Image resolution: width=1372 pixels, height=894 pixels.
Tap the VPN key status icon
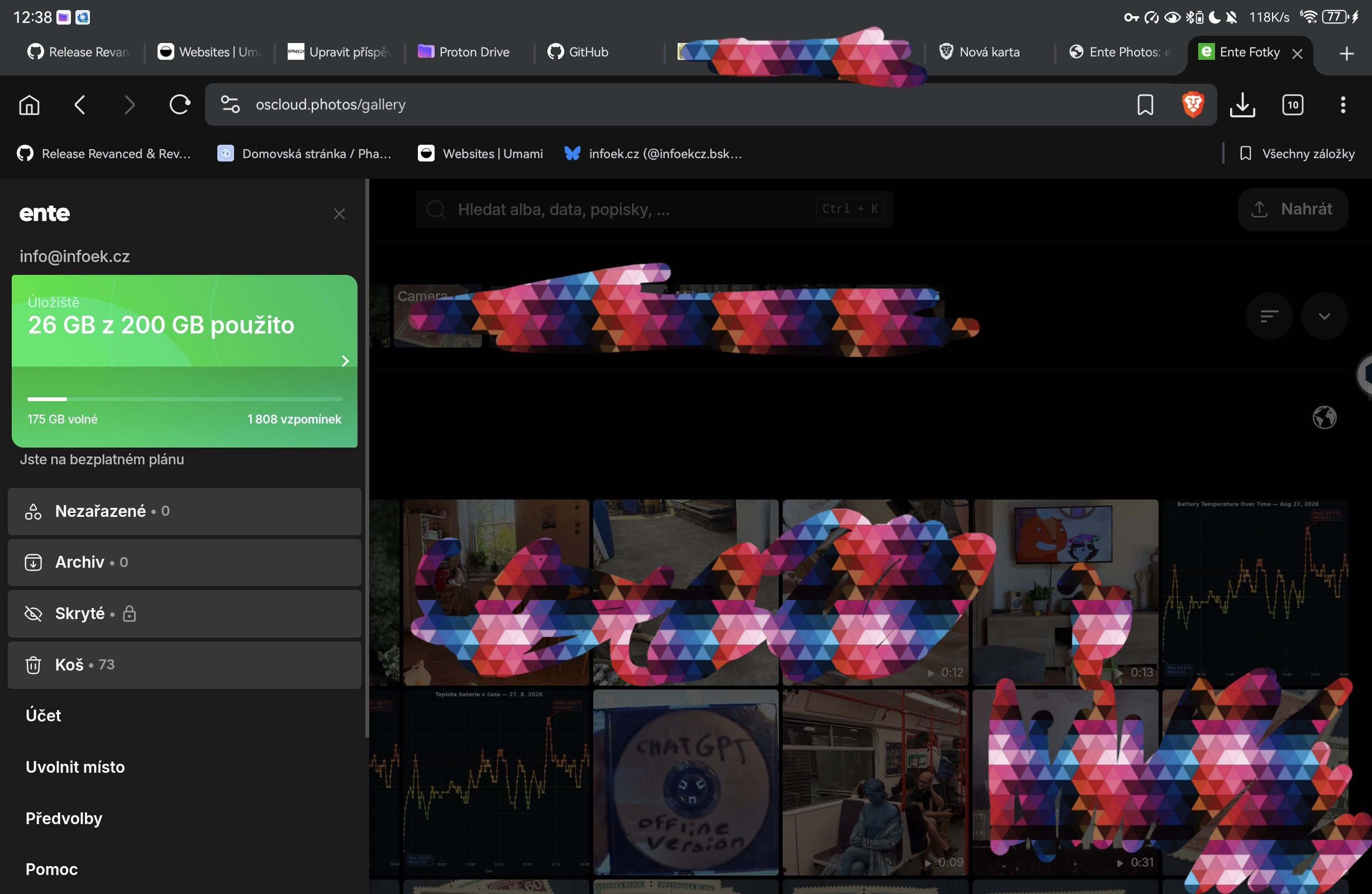tap(1131, 17)
